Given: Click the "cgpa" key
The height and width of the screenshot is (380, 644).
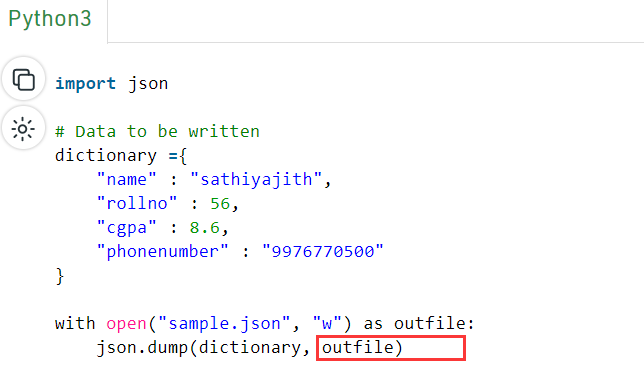Looking at the screenshot, I should [126, 228].
